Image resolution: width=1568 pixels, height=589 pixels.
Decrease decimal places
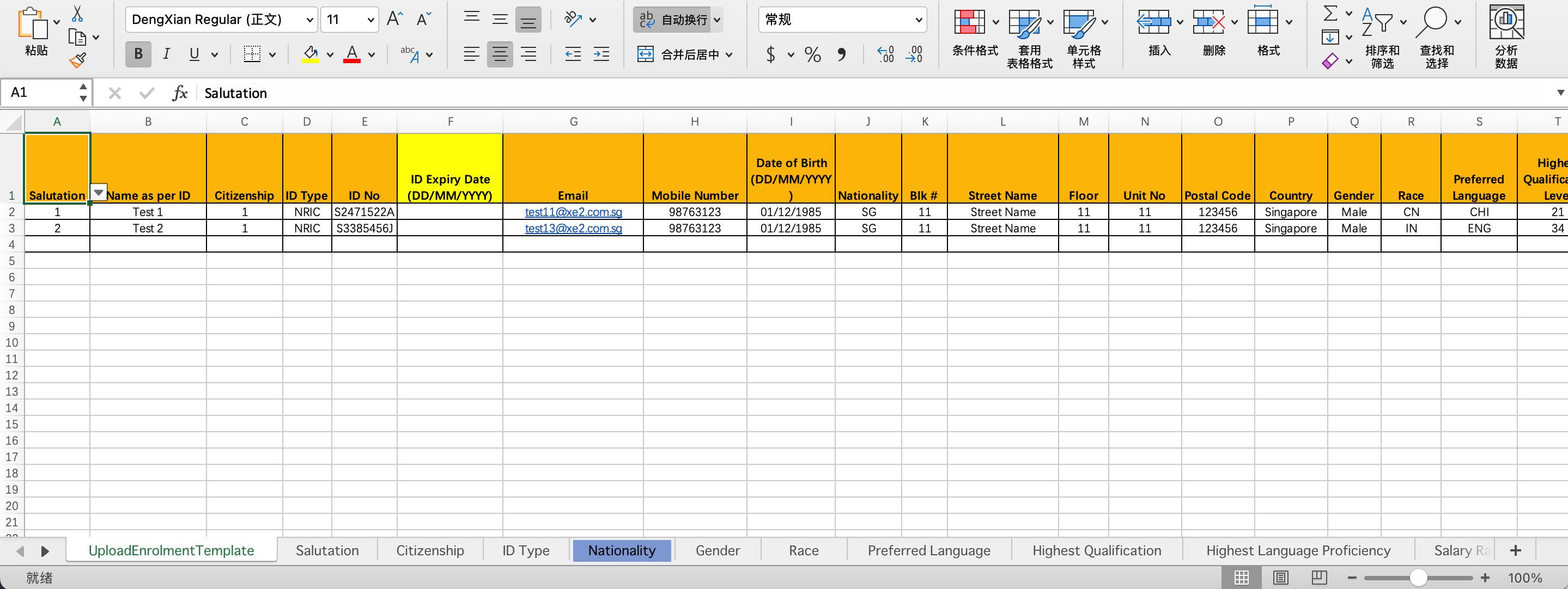pos(914,55)
